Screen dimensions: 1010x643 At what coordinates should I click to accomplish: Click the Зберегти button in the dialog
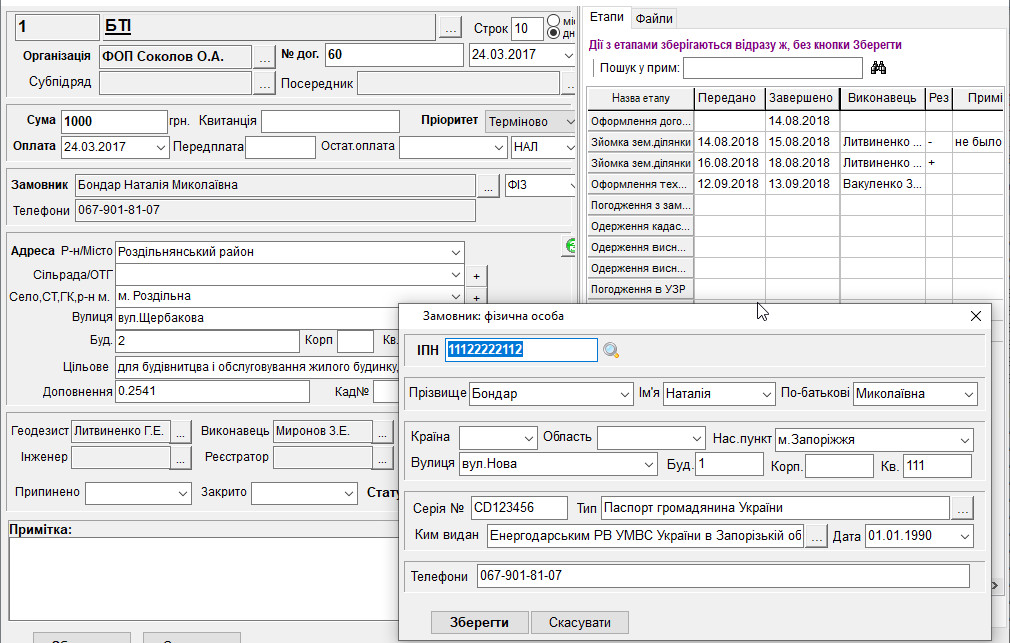click(x=479, y=622)
